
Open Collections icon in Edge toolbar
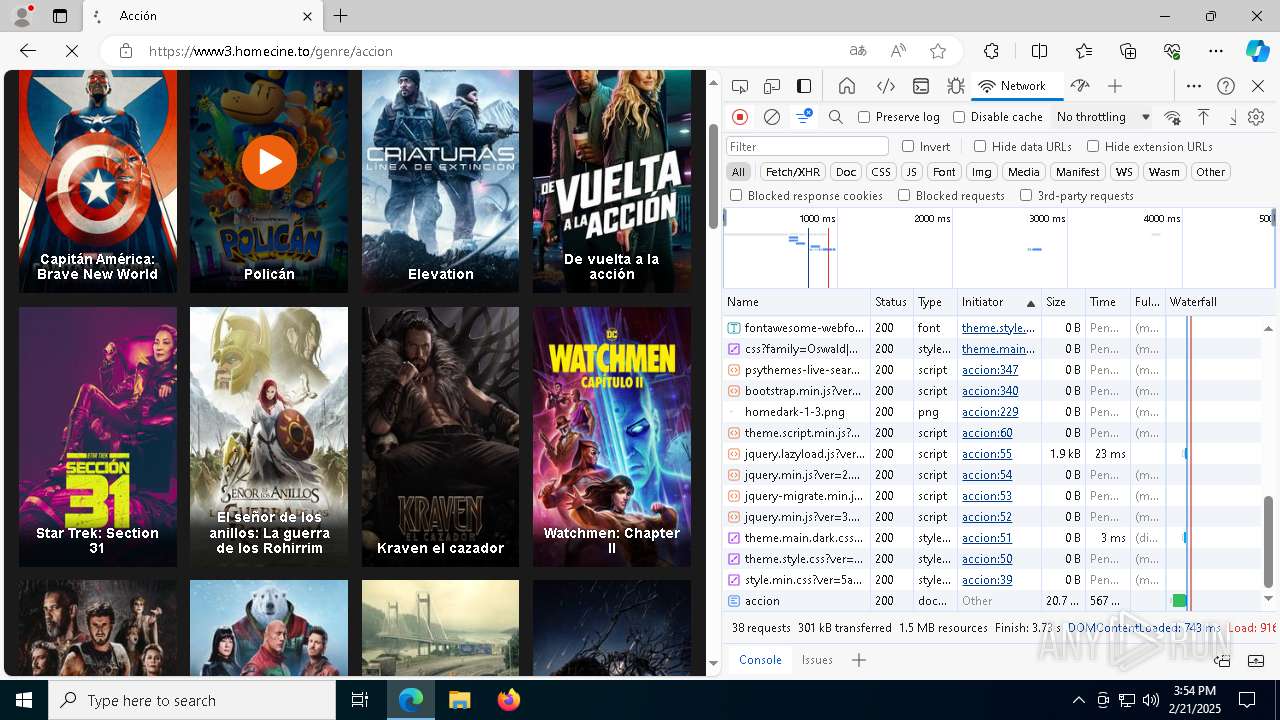pos(1128,51)
